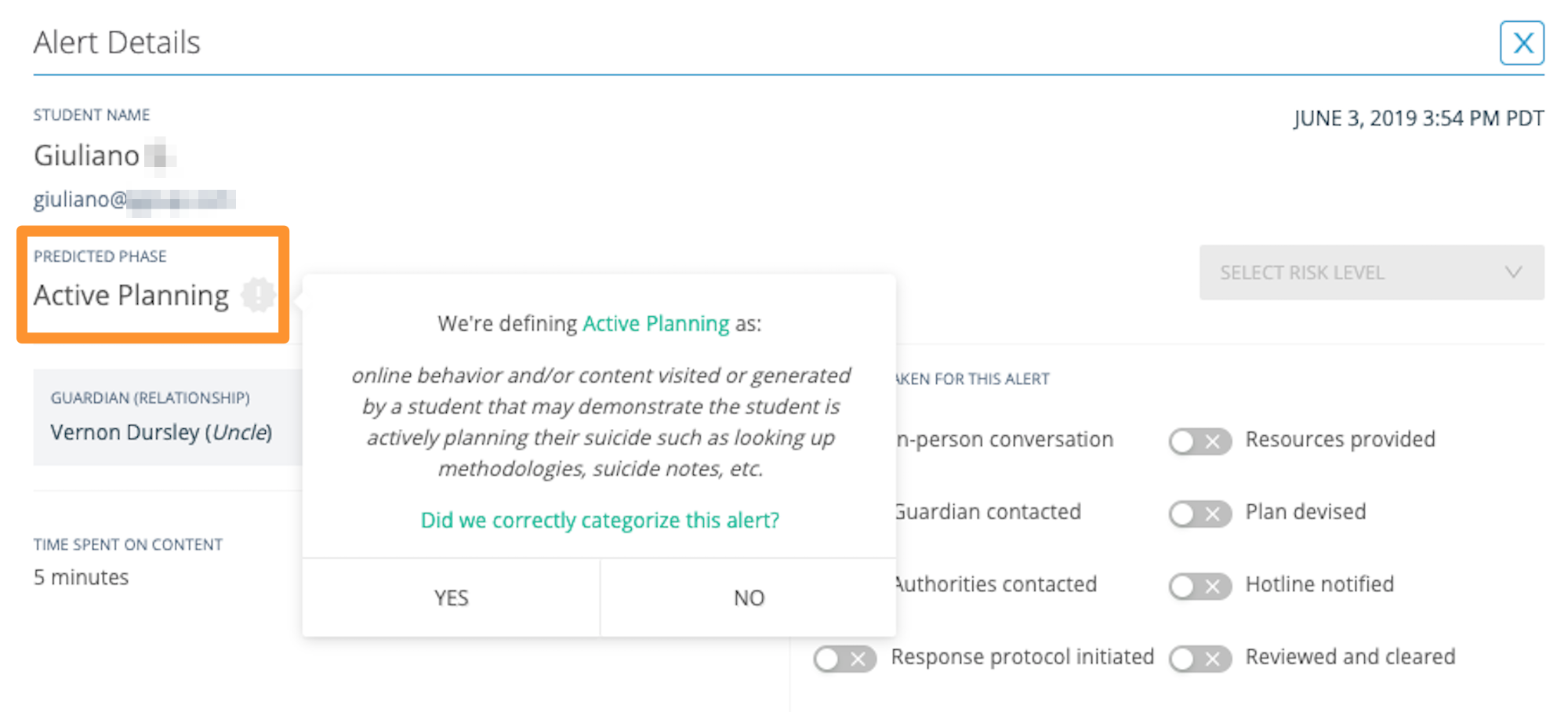Toggle the Plan devised switch

click(x=1200, y=514)
